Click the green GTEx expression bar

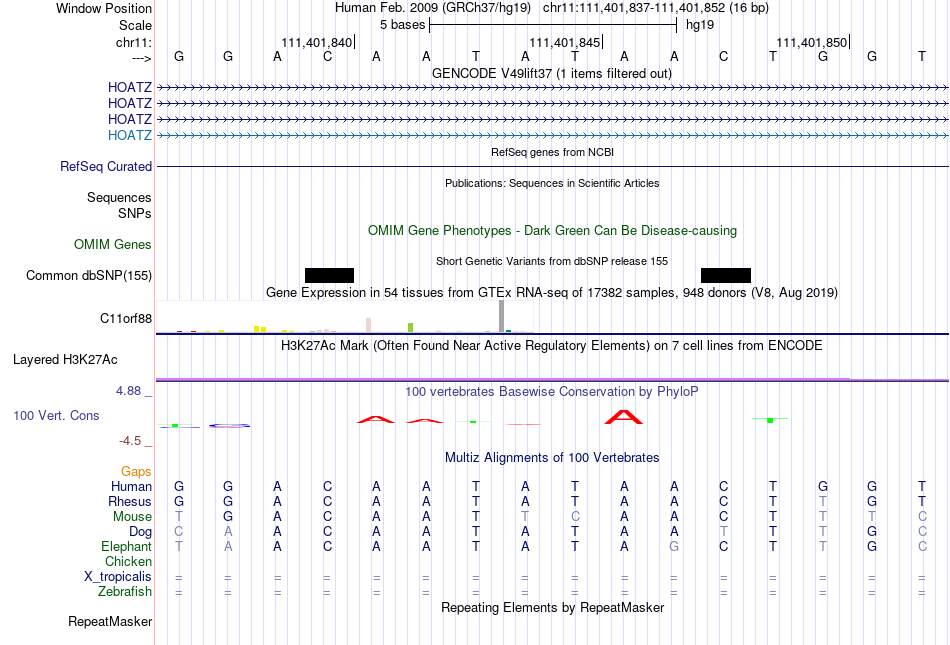pos(411,328)
